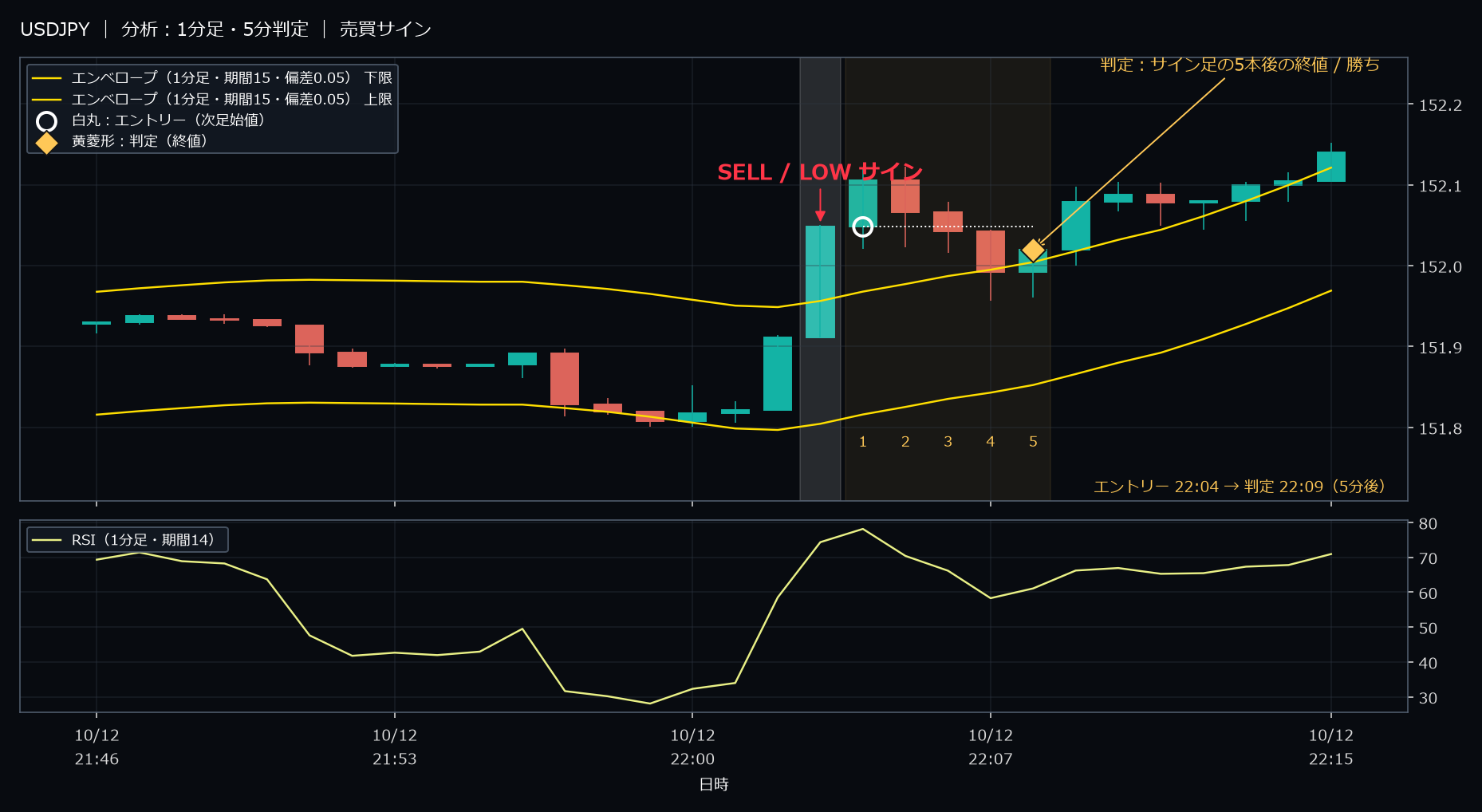This screenshot has height=812, width=1482.
Task: Click the last green candle at 22:15
Action: click(1331, 166)
